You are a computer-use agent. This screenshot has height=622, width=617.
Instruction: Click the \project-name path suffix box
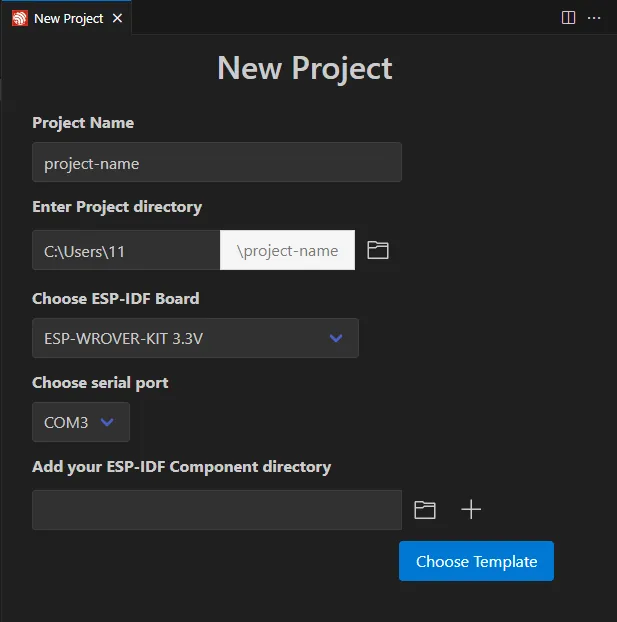(x=287, y=250)
